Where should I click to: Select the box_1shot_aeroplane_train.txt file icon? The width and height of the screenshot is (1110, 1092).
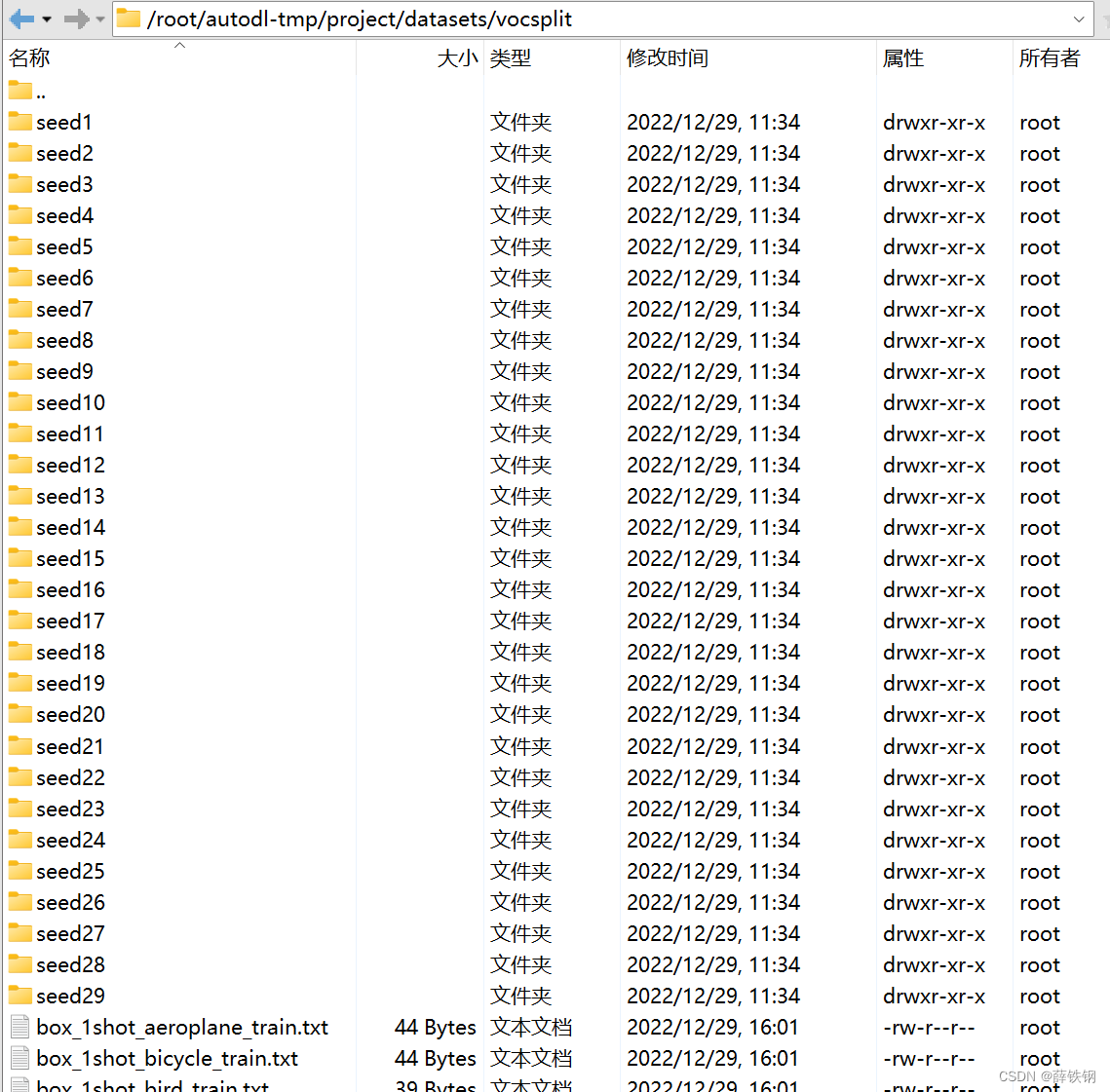(x=20, y=1026)
